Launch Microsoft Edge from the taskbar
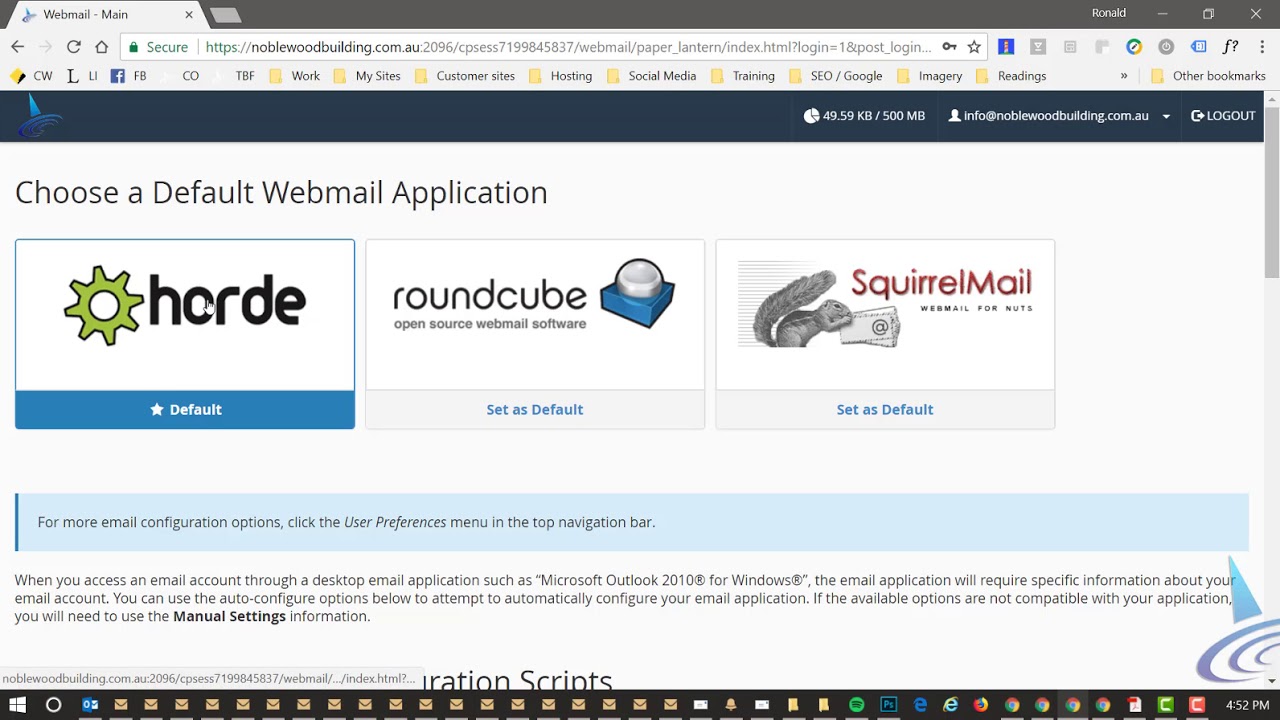Viewport: 1280px width, 720px height. tap(920, 705)
